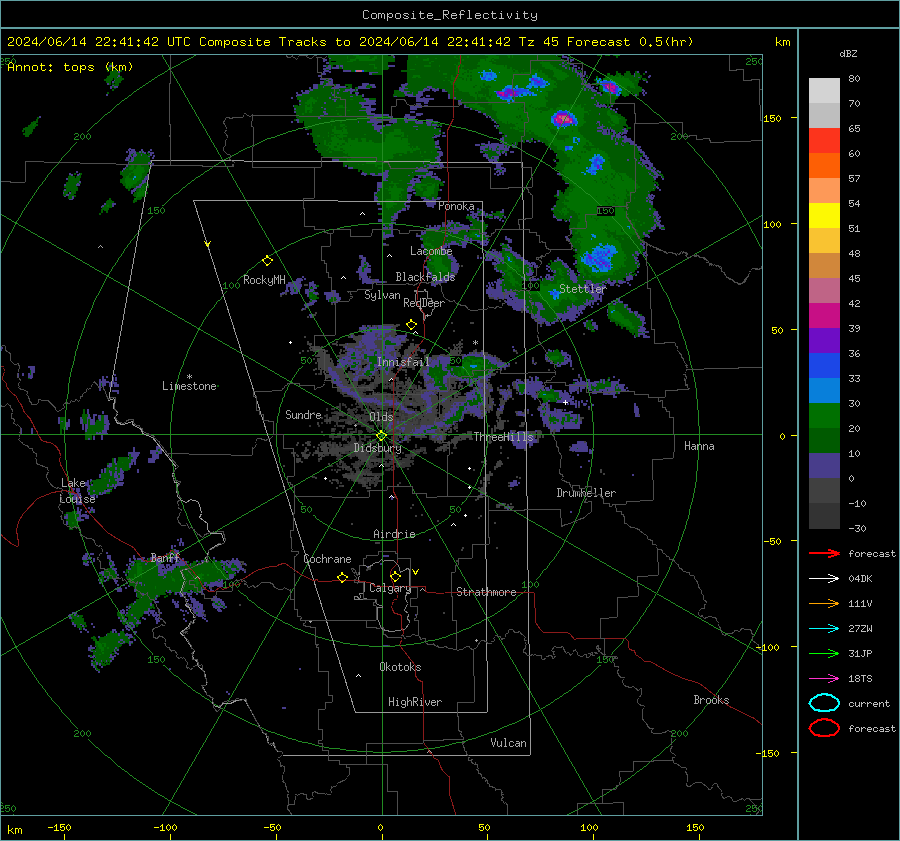Click the red 65-60 dBZ swatch
Screen dimensions: 900x841
point(824,141)
